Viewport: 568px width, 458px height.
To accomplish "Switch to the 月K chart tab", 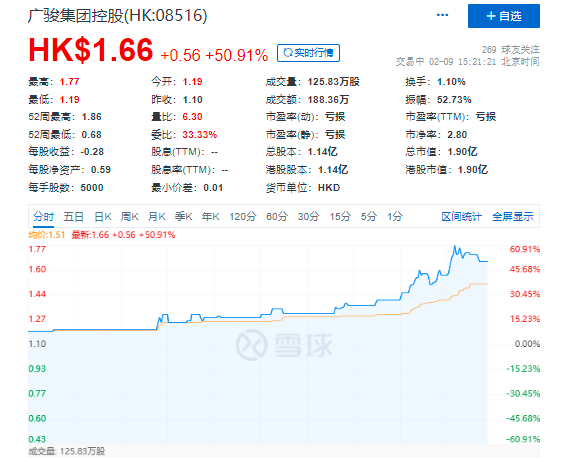I will tap(156, 217).
